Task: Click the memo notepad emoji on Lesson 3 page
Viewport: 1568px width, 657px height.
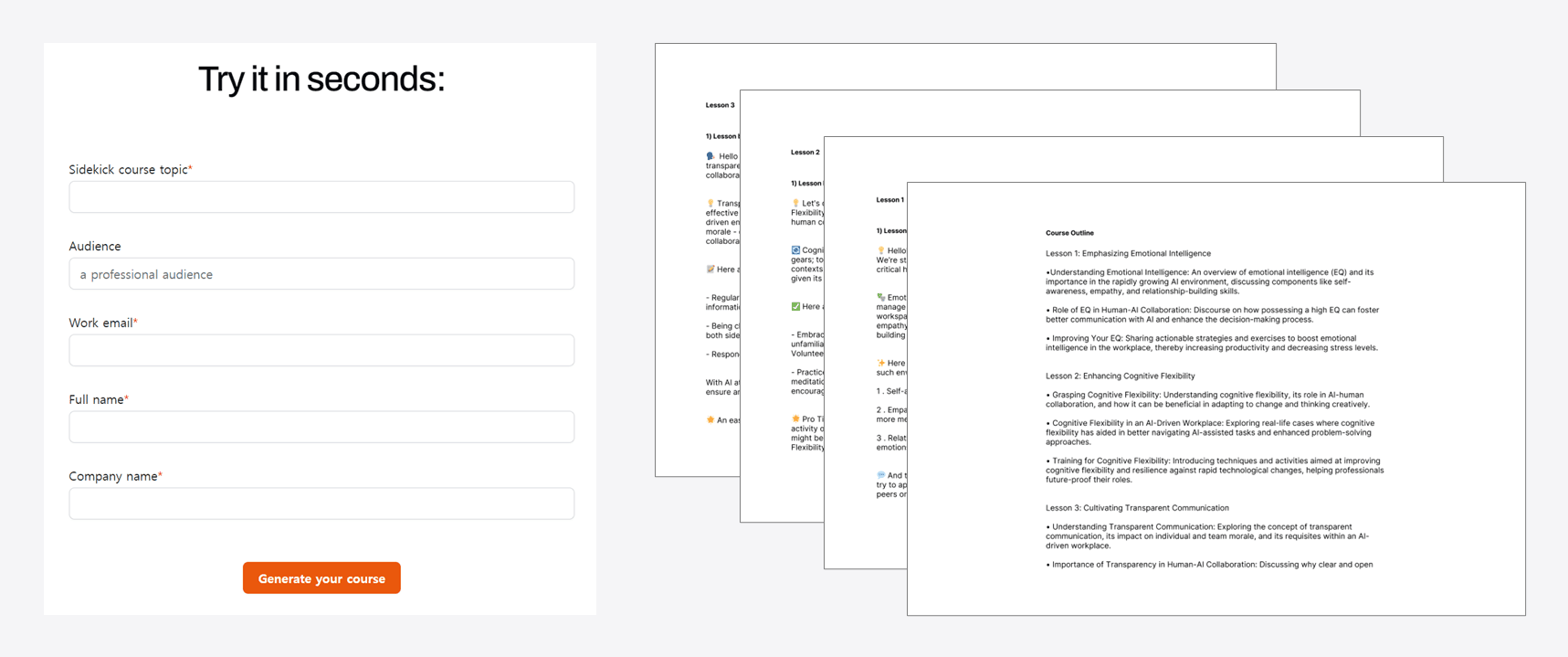Action: coord(710,270)
